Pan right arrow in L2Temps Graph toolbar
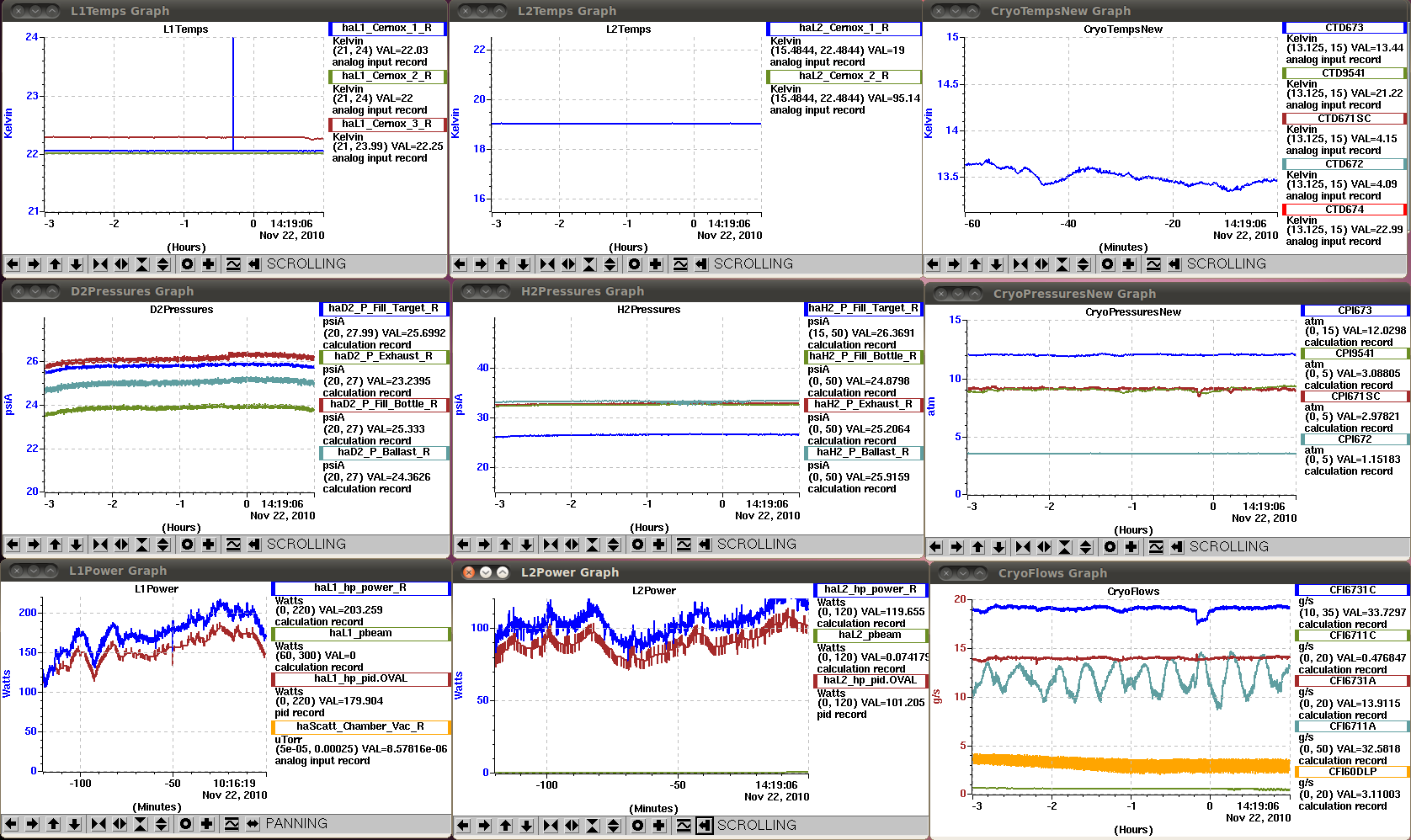The height and width of the screenshot is (840, 1411). point(481,264)
